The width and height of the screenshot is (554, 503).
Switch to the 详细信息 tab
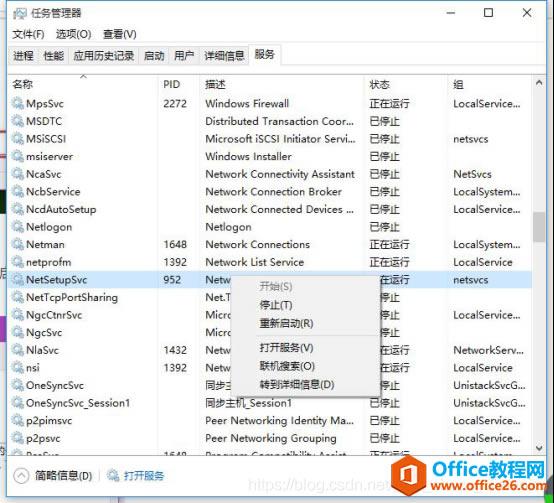point(224,56)
